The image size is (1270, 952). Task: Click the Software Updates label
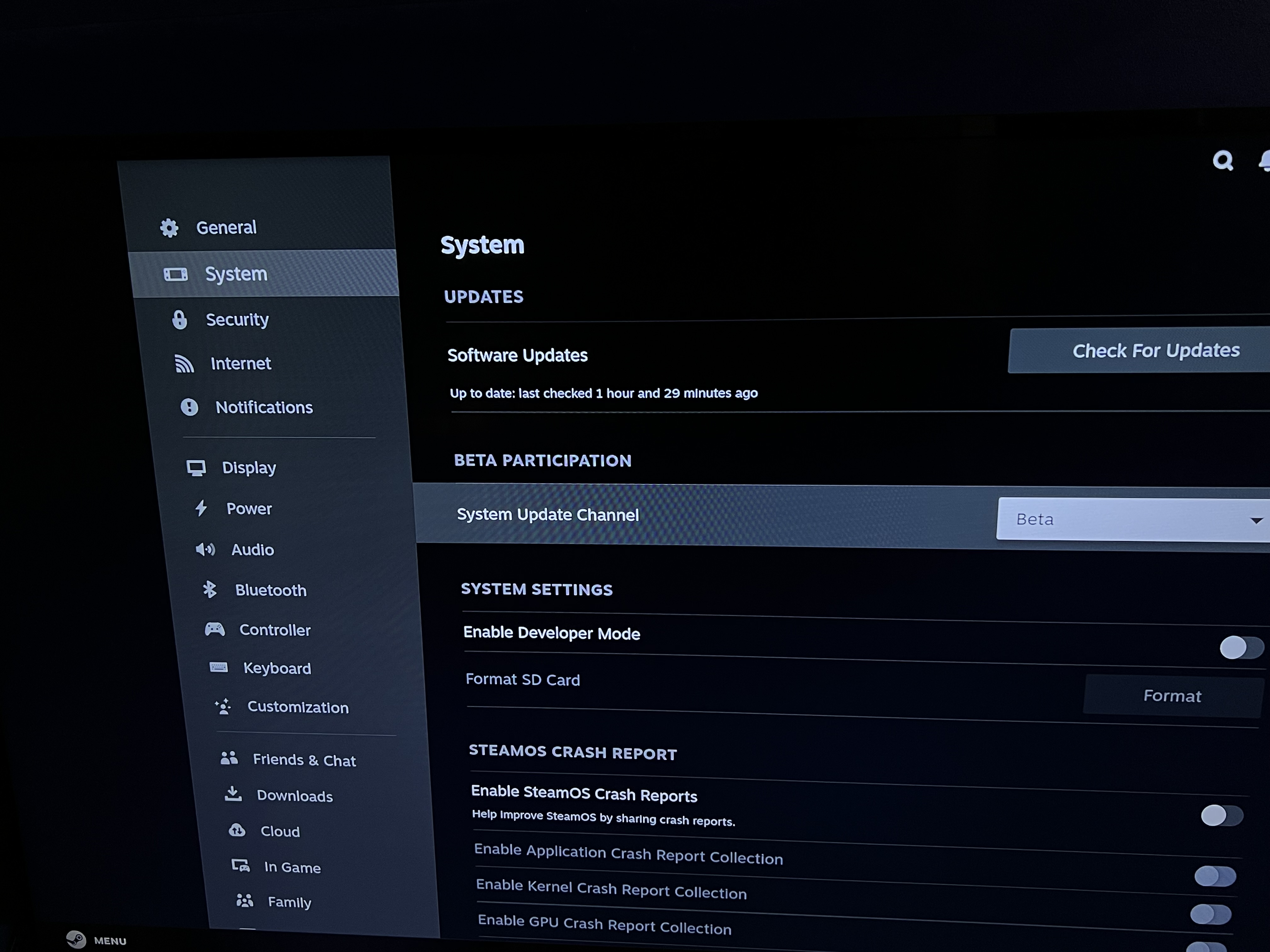[x=517, y=356]
